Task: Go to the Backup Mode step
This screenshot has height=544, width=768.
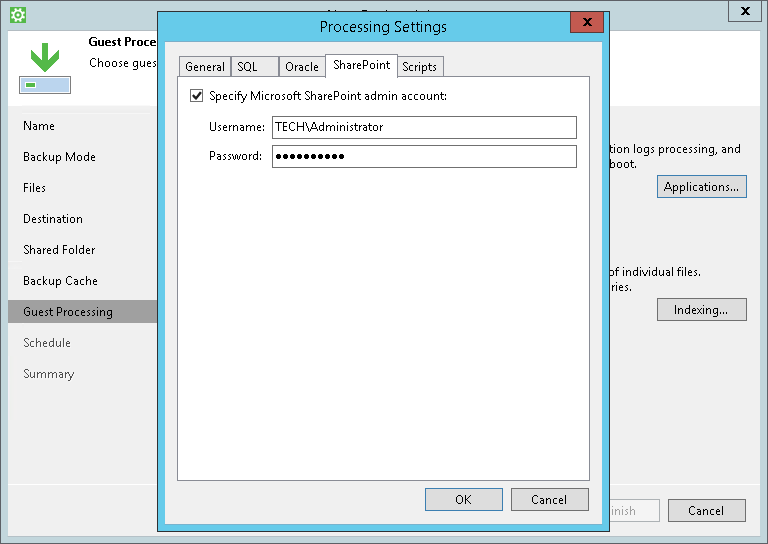Action: pos(59,157)
